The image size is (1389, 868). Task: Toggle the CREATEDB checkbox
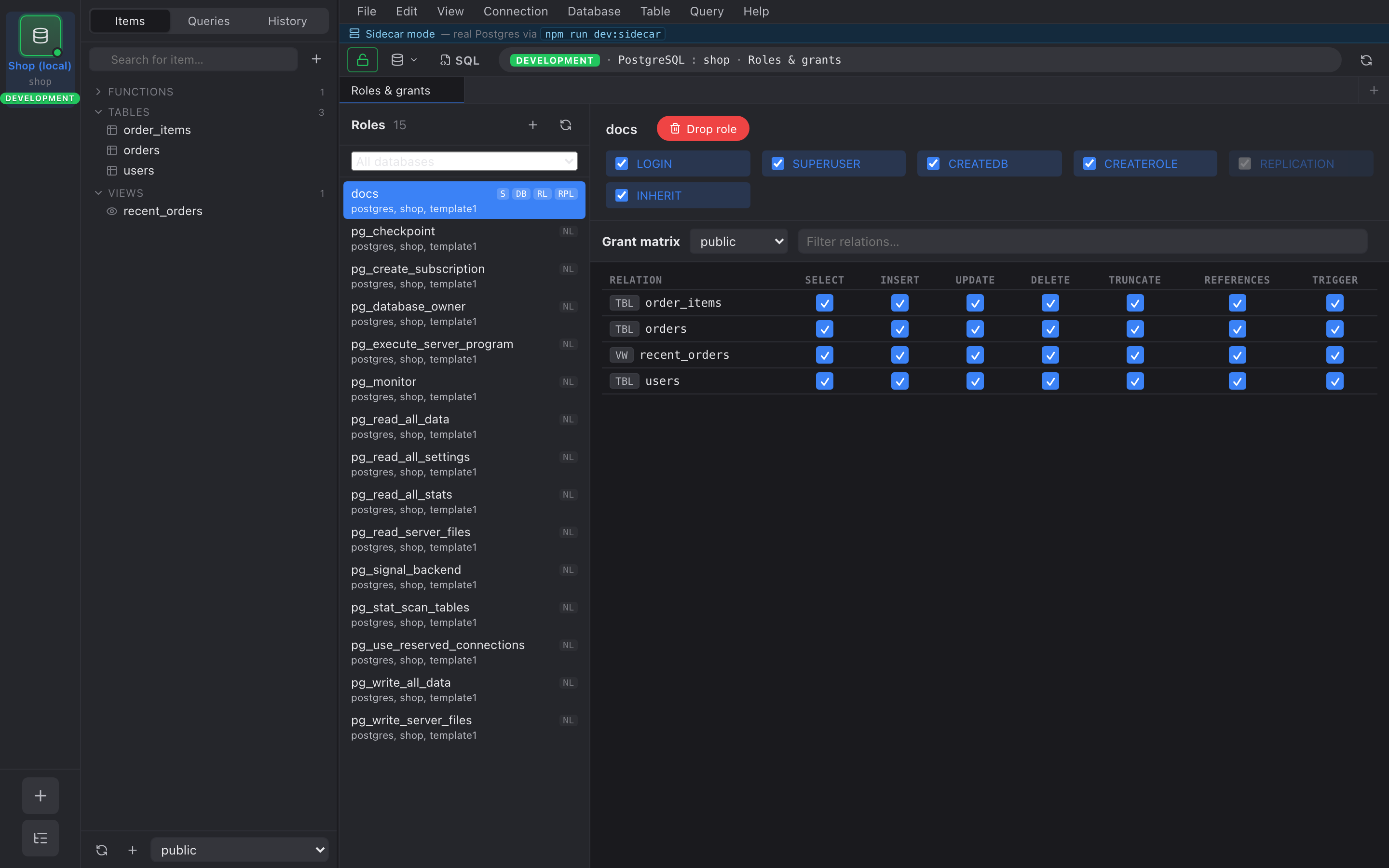pos(933,163)
